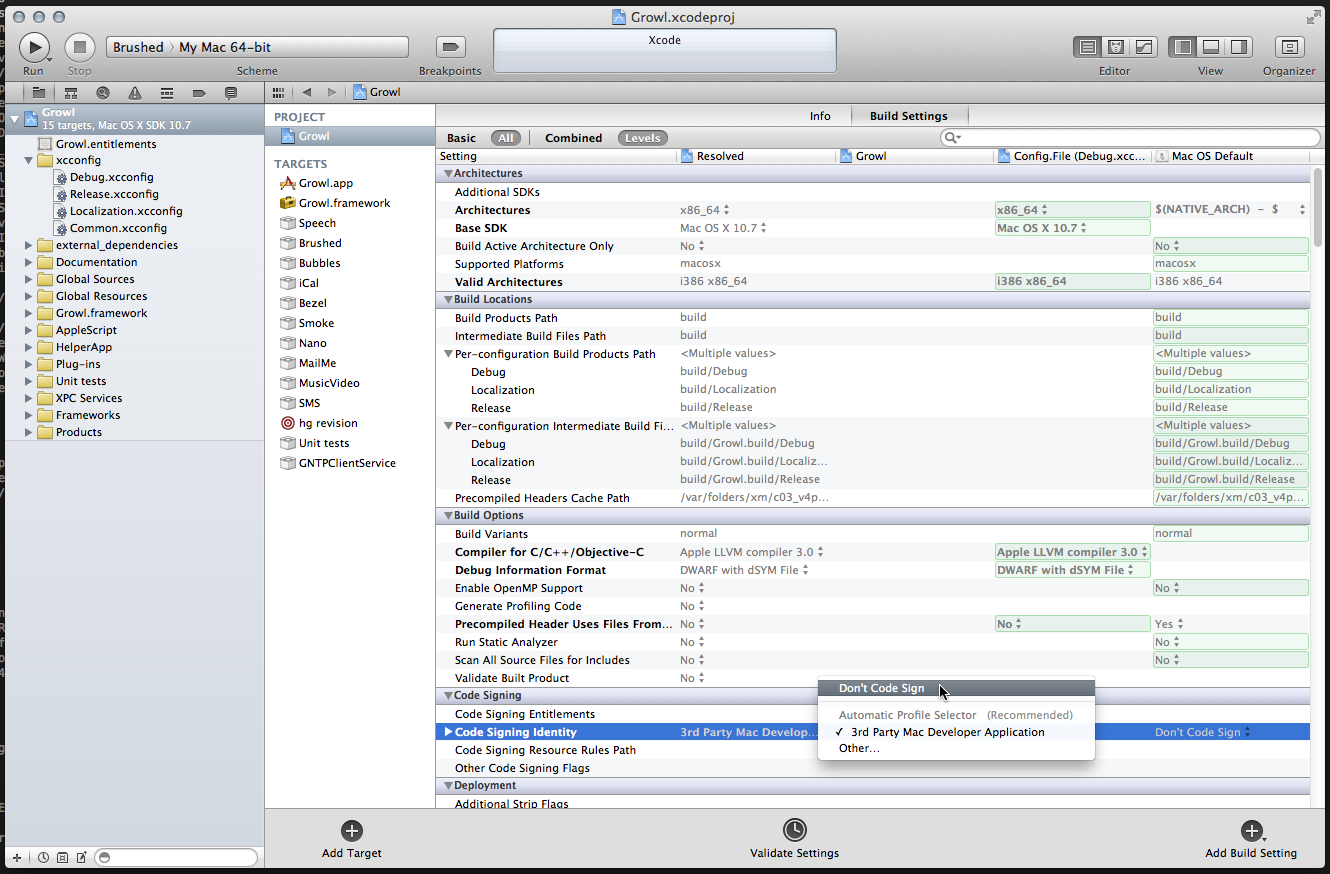Collapse the Architectures section

pos(447,174)
